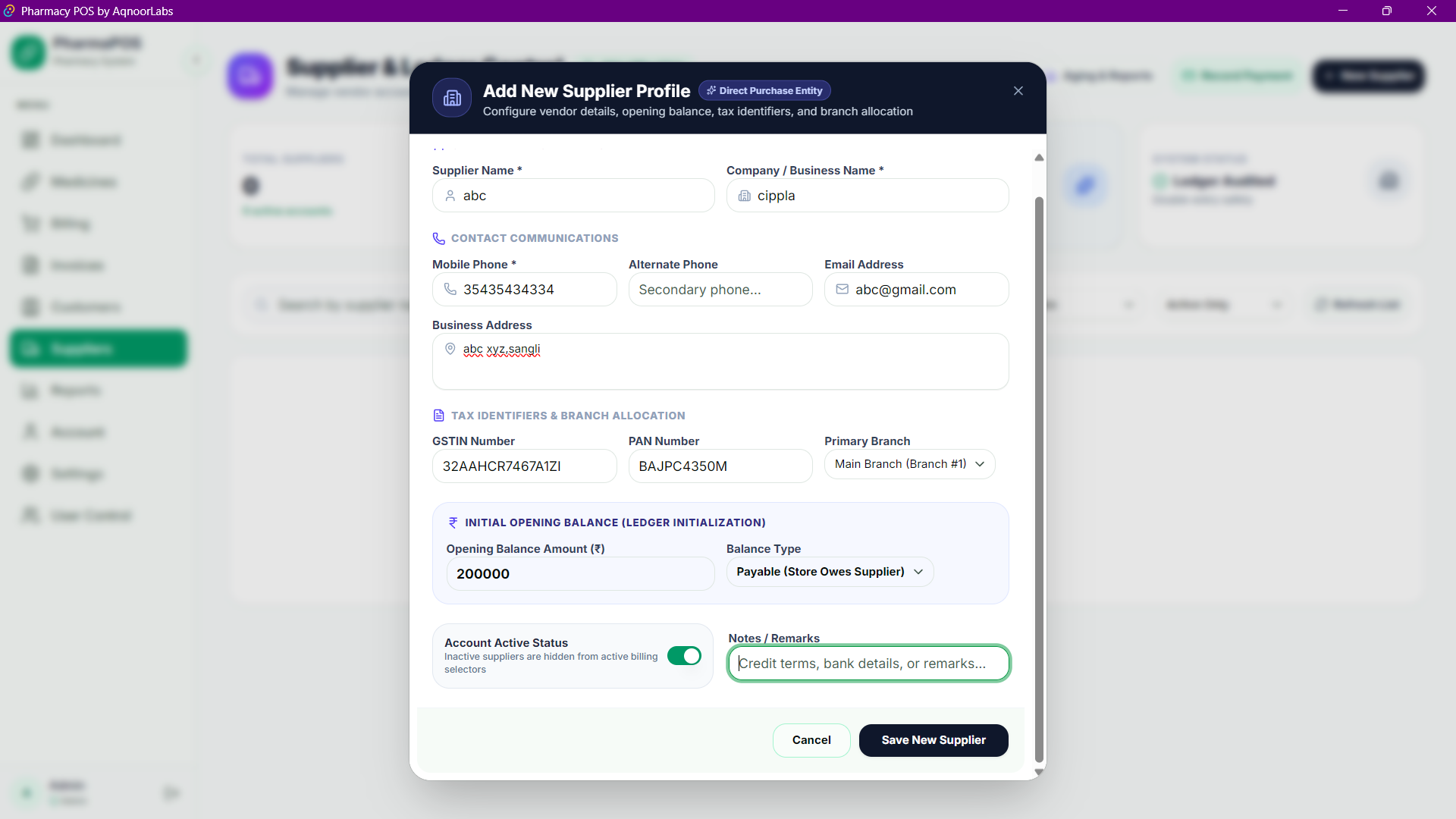Minimize the Pharmacy POS window
This screenshot has width=1456, height=819.
click(x=1343, y=11)
